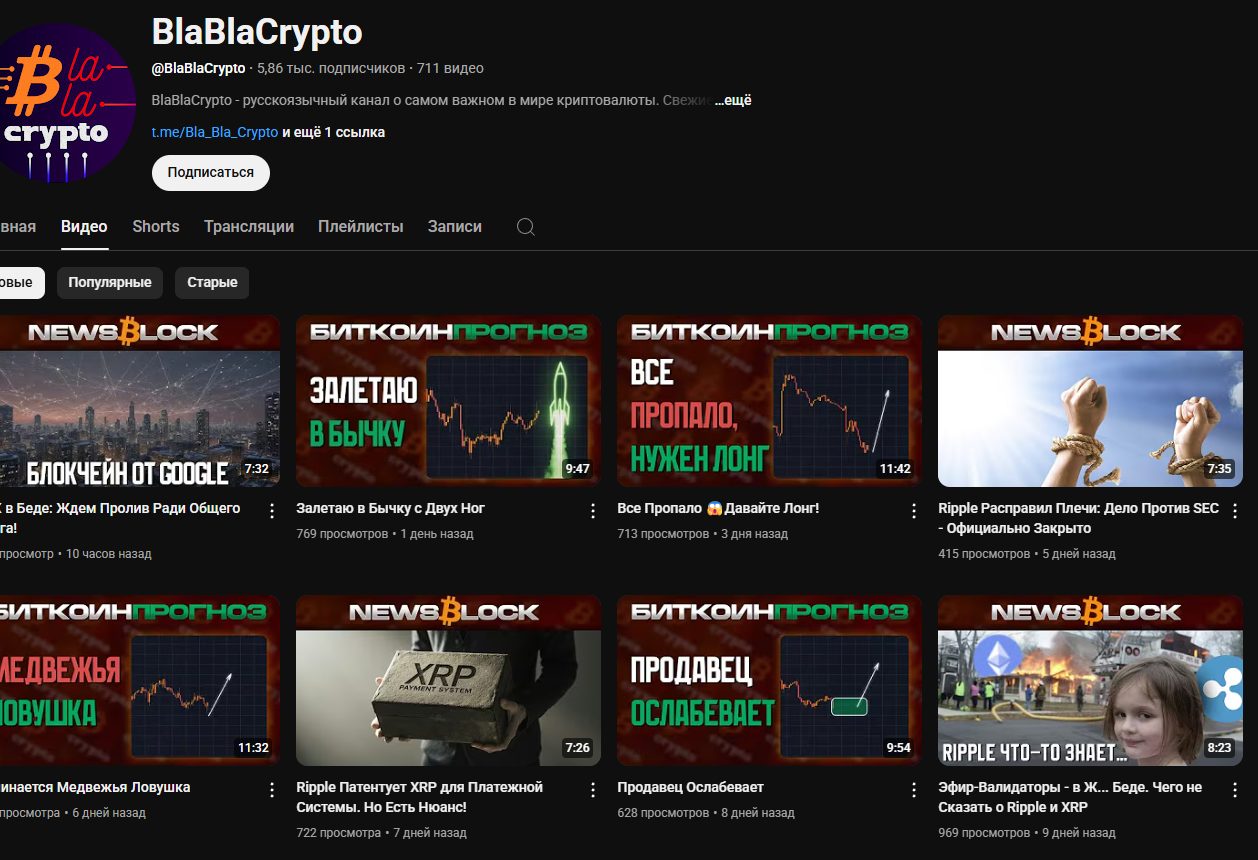Open menu for 'Все Пропало Давайте Лонг!'
Viewport: 1258px width, 860px height.
914,511
